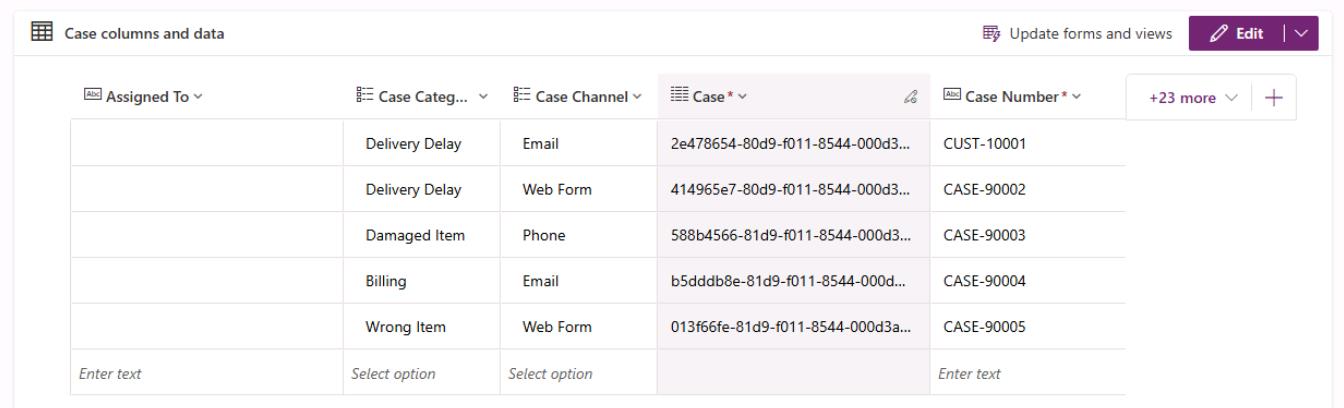Select the Web Form cell in the CASE-90005 row

coord(579,327)
